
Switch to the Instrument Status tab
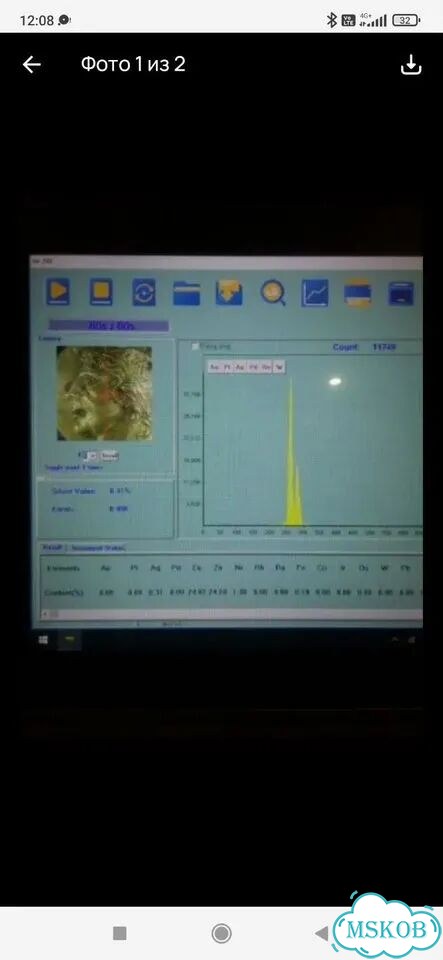pyautogui.click(x=98, y=547)
